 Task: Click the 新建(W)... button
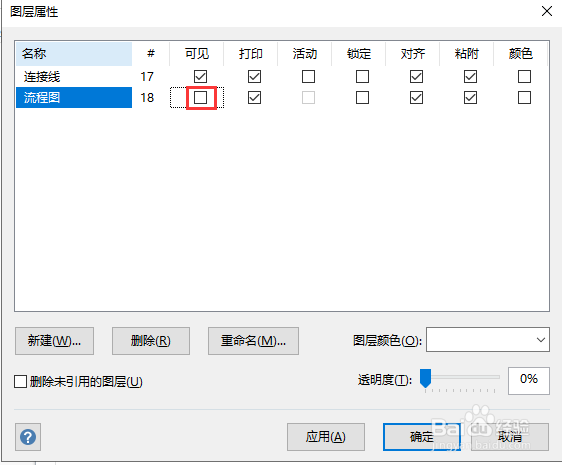(54, 341)
